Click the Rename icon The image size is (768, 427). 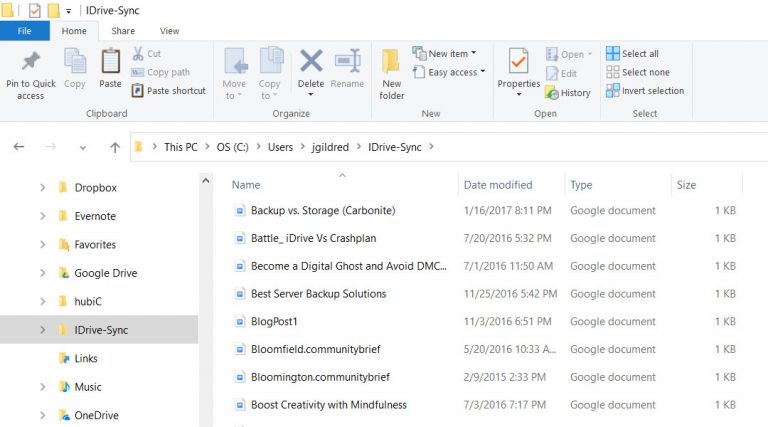[347, 61]
